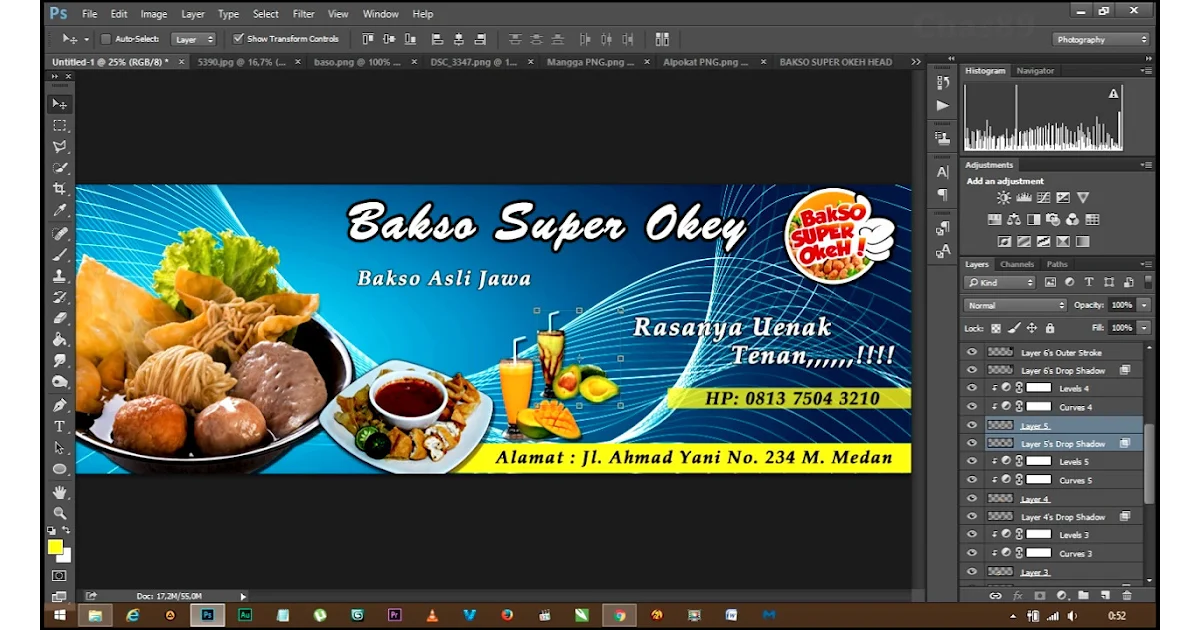The height and width of the screenshot is (630, 1200).
Task: Toggle visibility of Curves 5 layer
Action: click(x=971, y=480)
